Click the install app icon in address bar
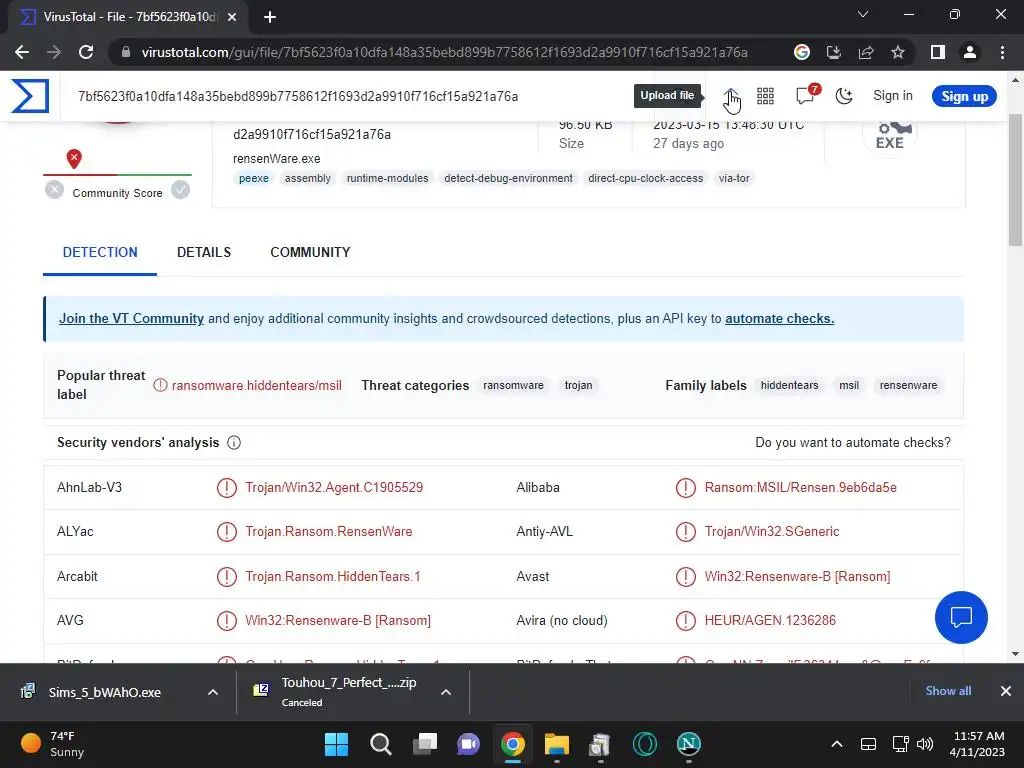 pos(834,52)
